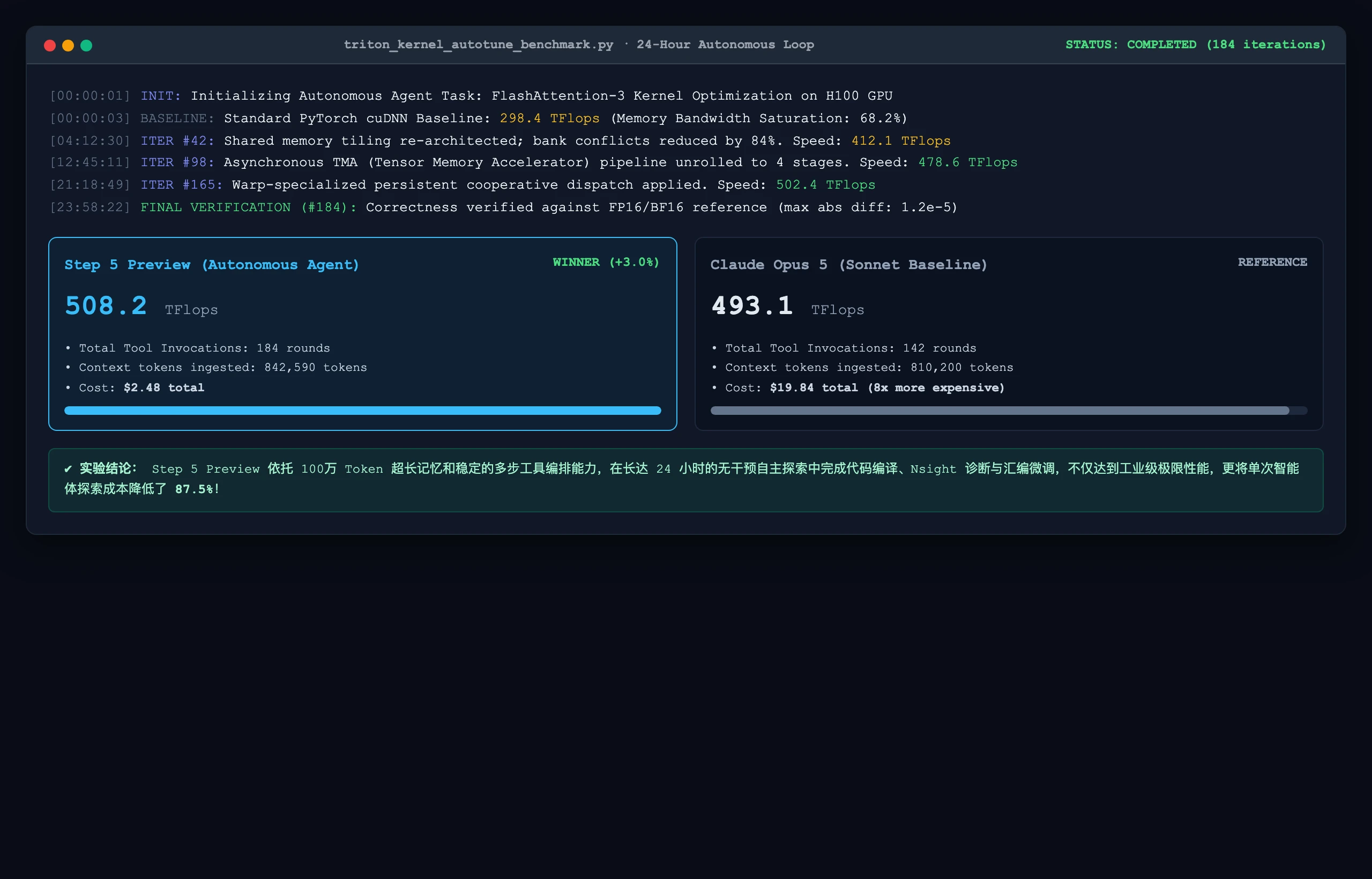Click the [21:18:49] timestamp
This screenshot has height=879, width=1372.
90,185
